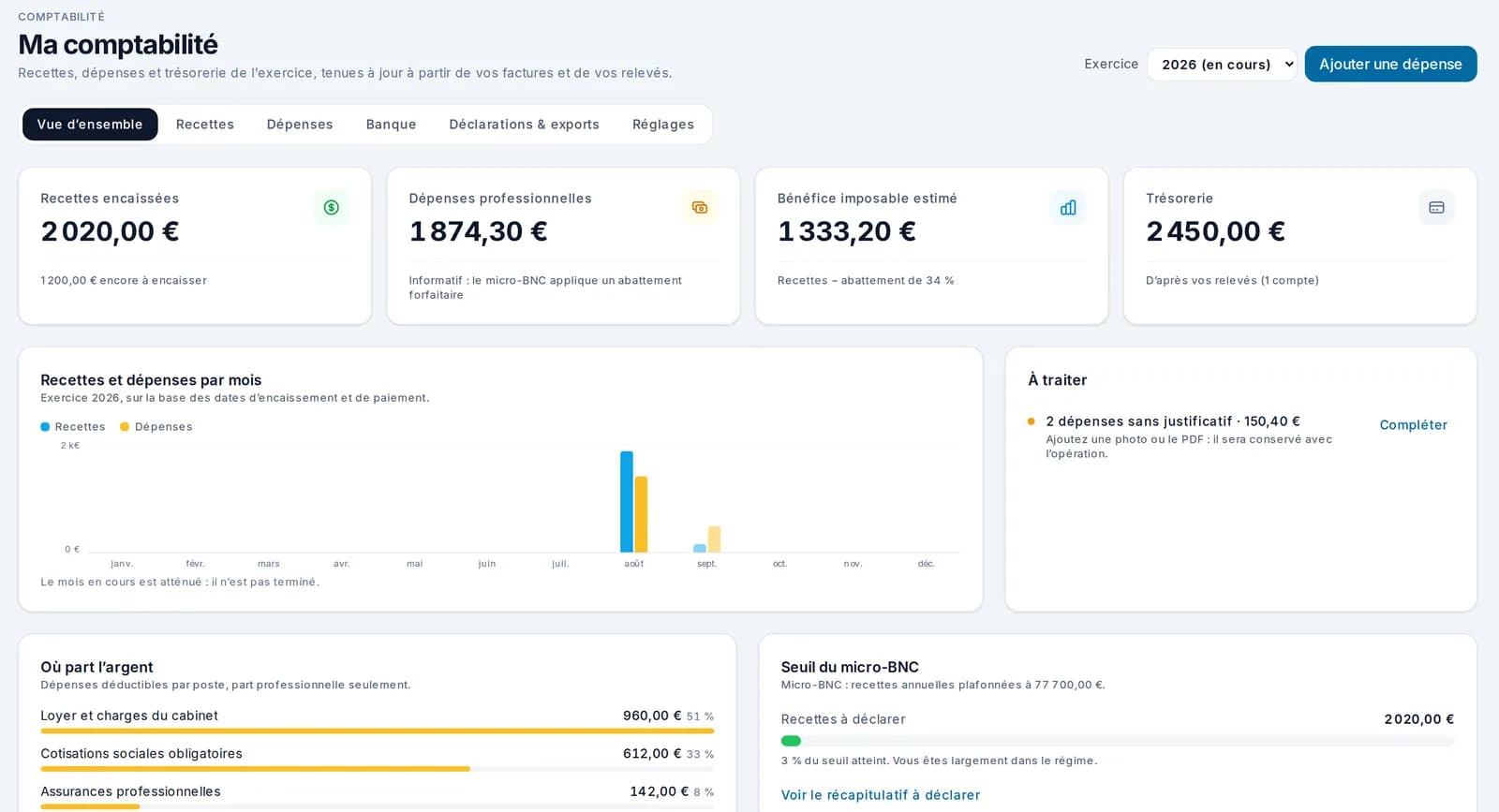Click the 'Où part l'argent' heading
This screenshot has height=812, width=1499.
pos(96,667)
